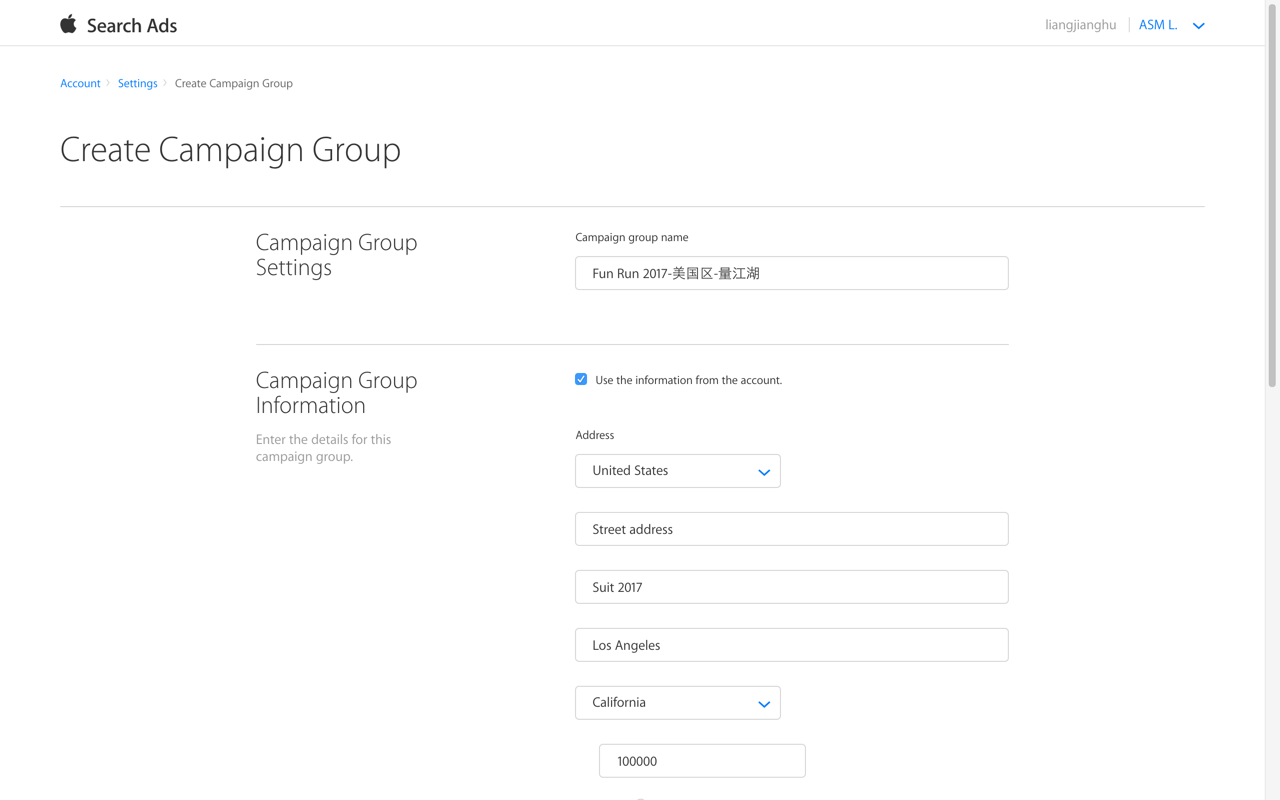Click the 100000 postal code field

(x=702, y=761)
